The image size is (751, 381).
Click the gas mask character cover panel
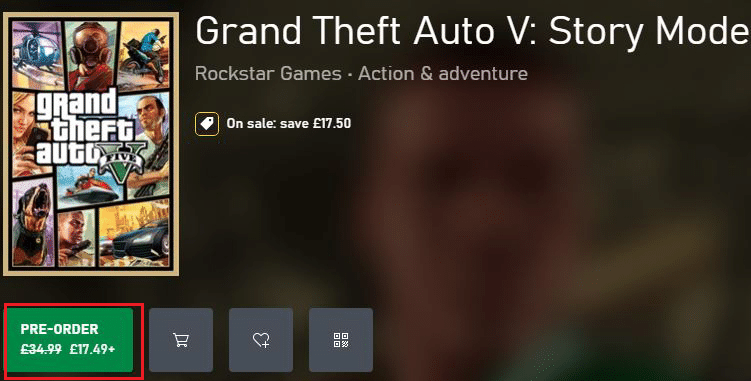[x=91, y=55]
